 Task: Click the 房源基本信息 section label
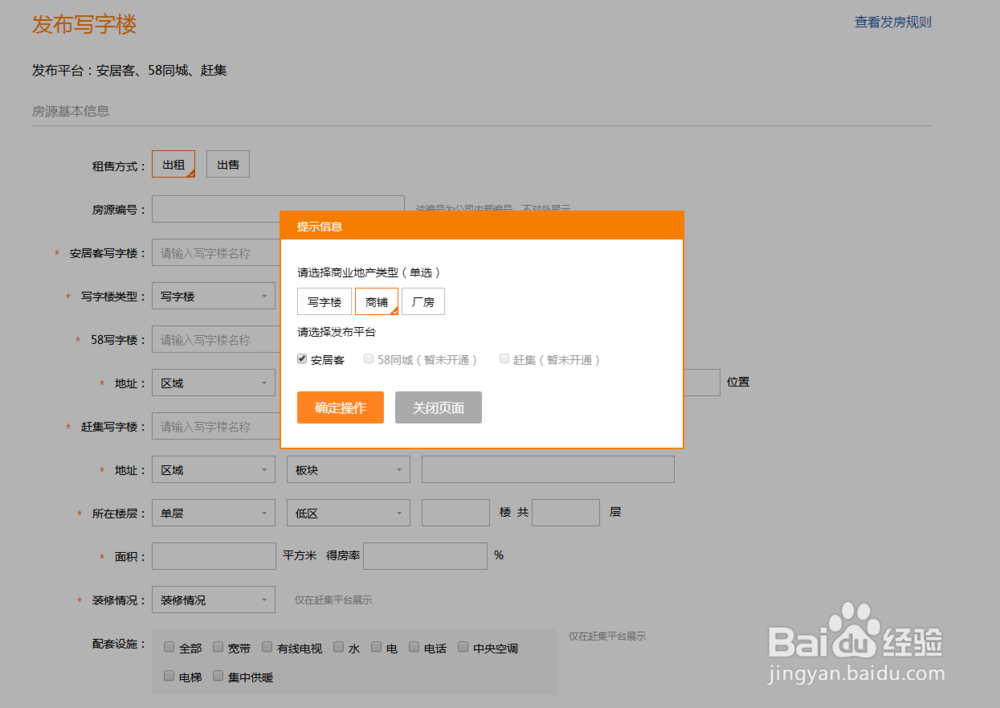[71, 111]
